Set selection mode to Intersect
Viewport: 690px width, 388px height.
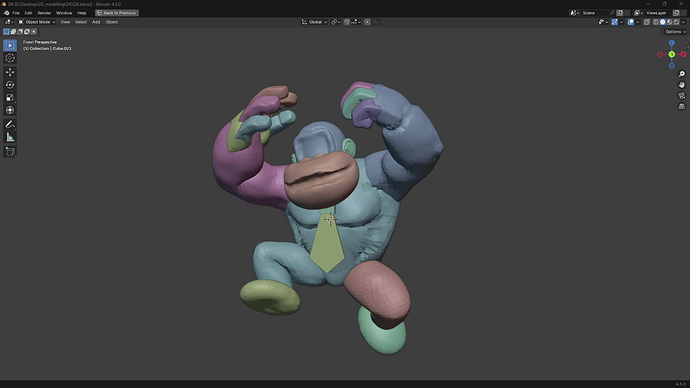point(34,32)
